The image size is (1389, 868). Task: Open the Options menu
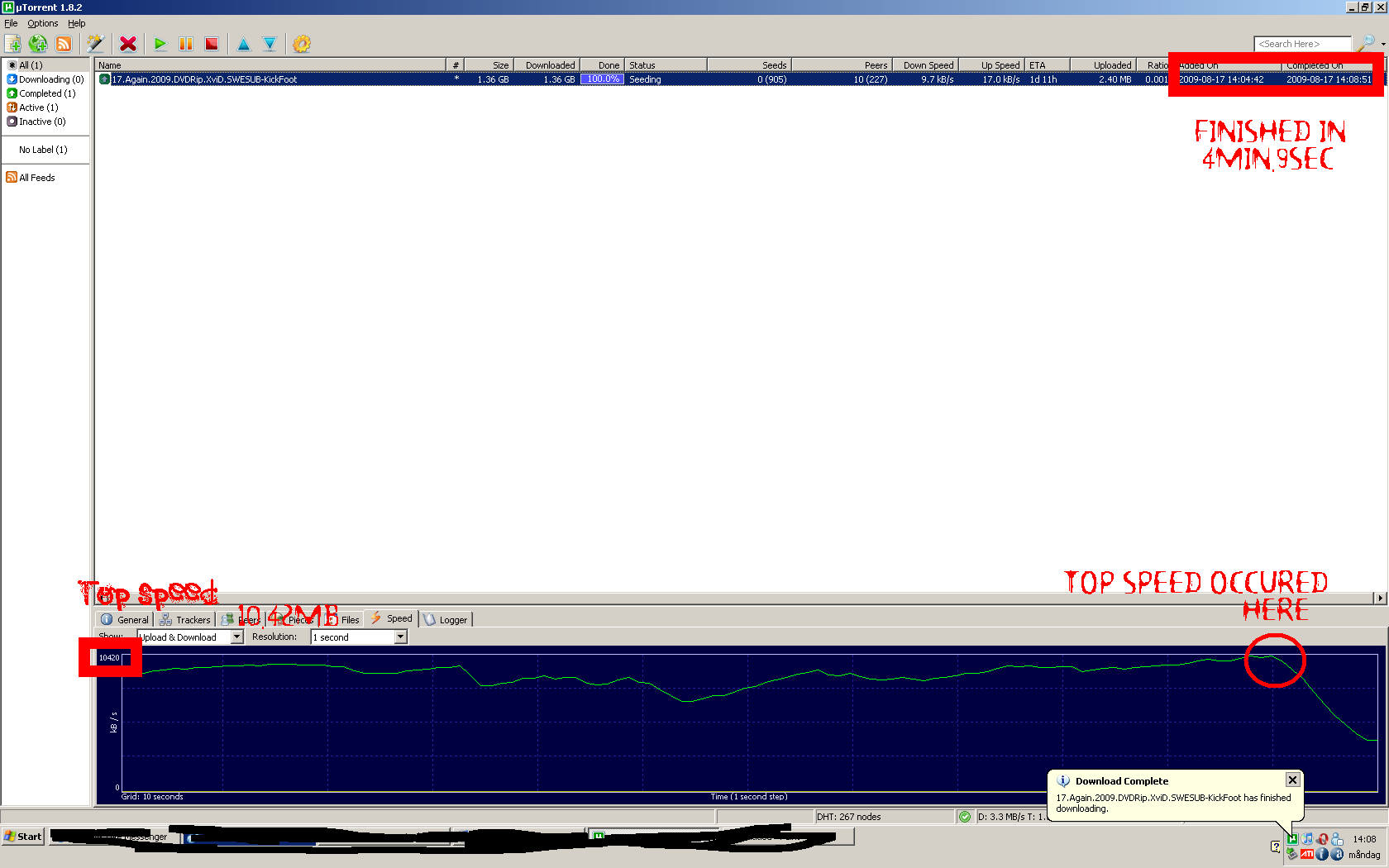coord(43,23)
